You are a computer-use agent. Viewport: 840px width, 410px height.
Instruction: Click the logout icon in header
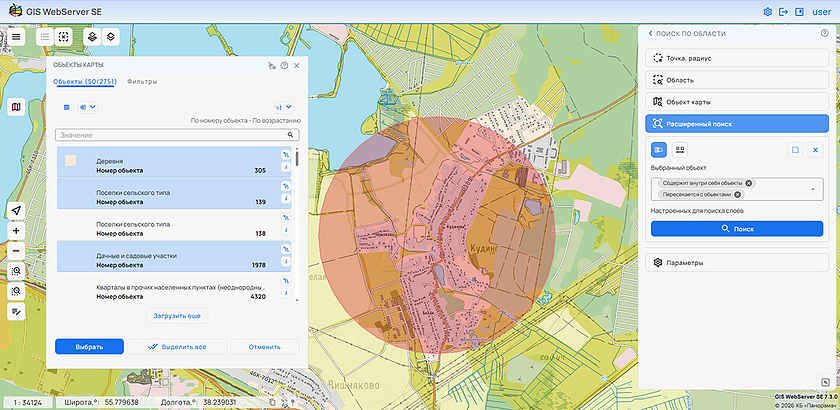click(x=783, y=12)
